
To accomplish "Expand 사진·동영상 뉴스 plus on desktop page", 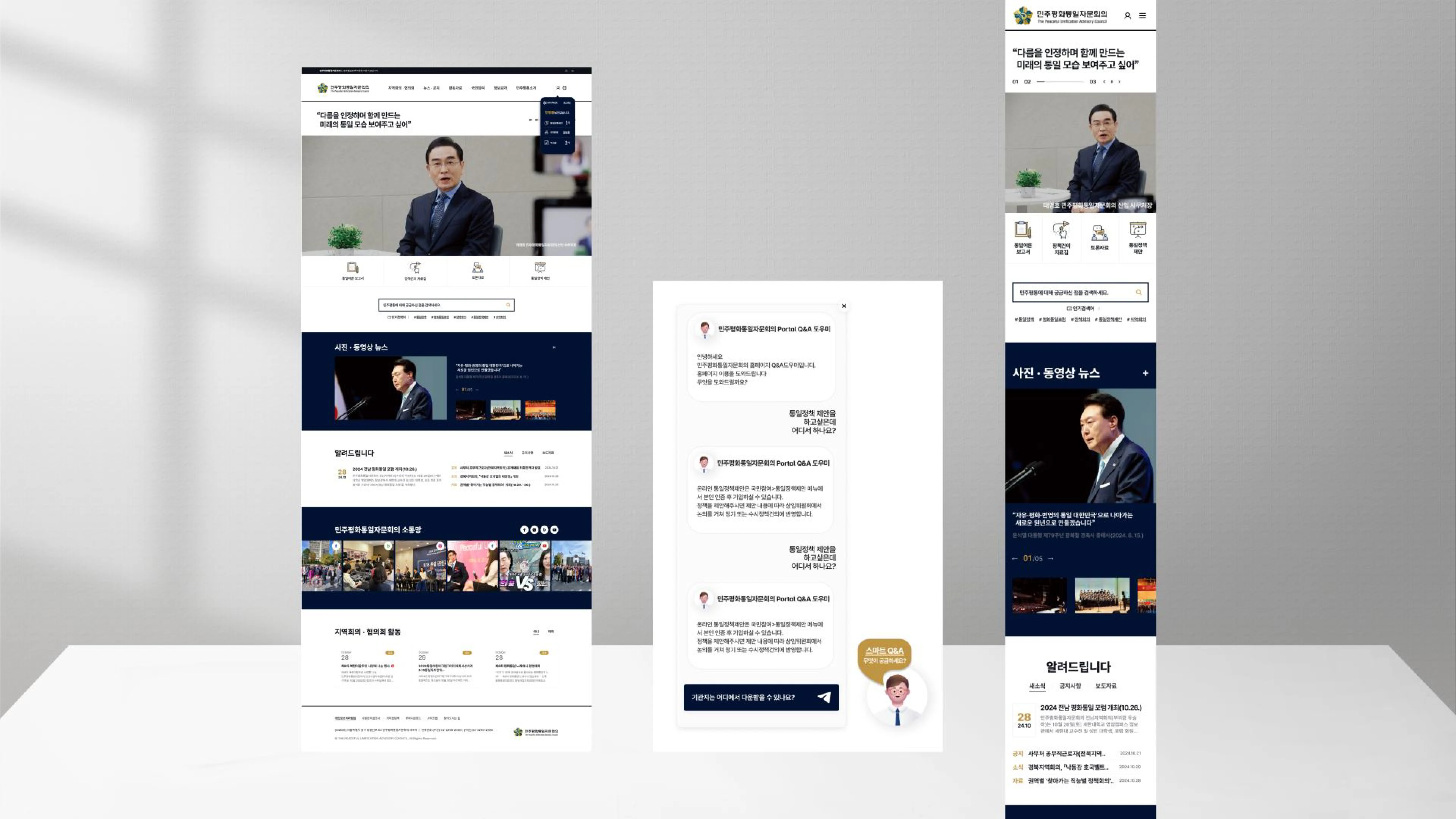I will point(554,347).
